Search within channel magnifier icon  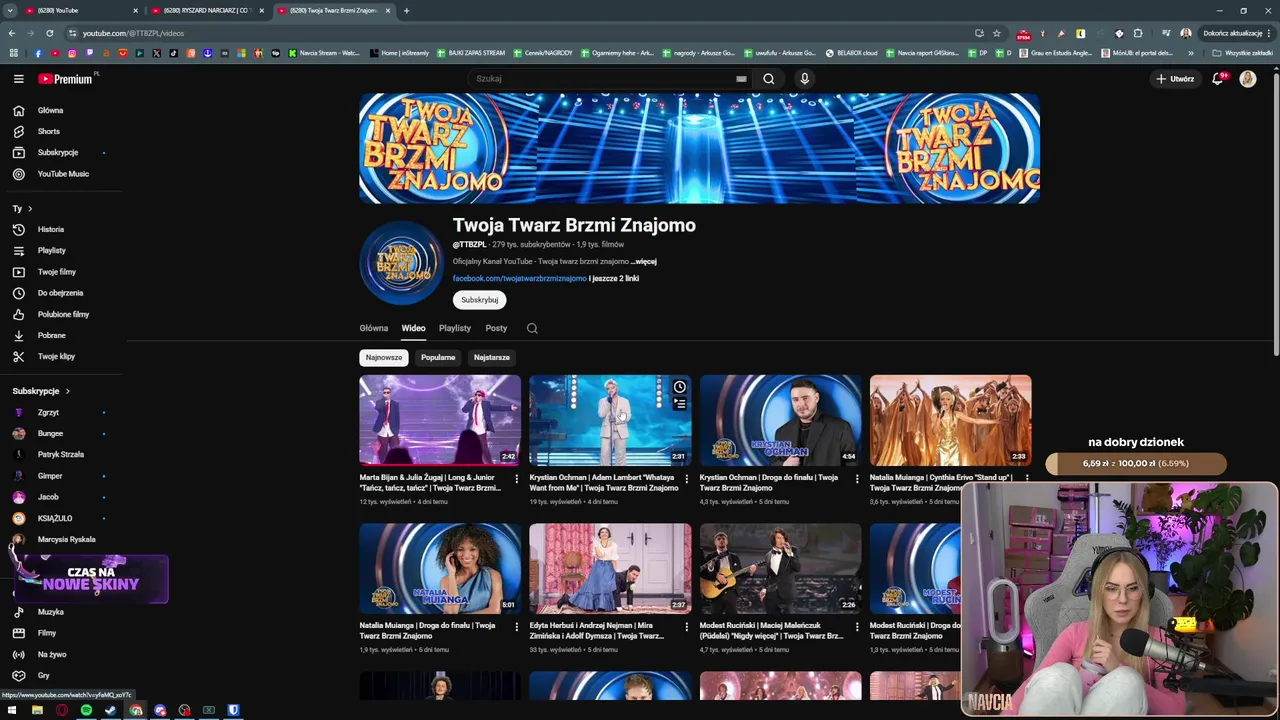532,328
